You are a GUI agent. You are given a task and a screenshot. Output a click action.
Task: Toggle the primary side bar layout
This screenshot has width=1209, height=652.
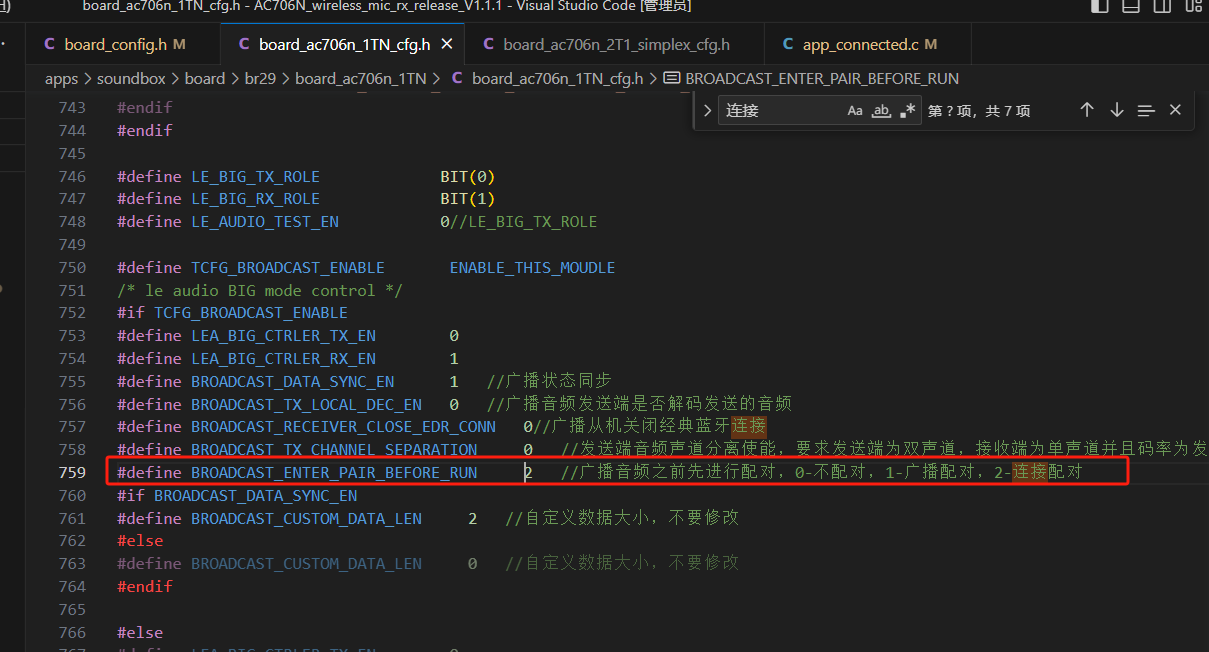(1100, 6)
